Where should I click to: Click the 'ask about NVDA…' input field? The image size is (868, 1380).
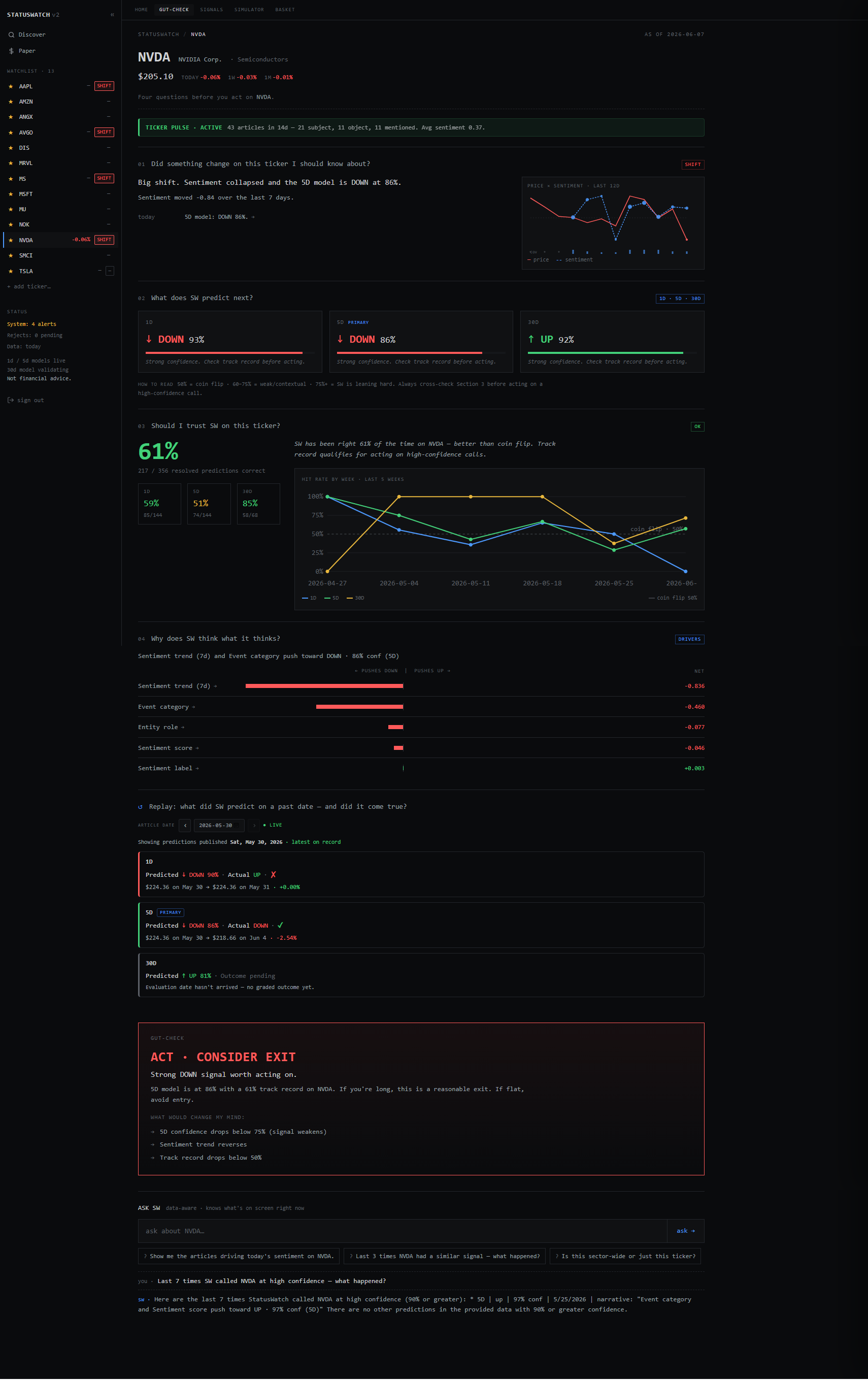tap(403, 1231)
